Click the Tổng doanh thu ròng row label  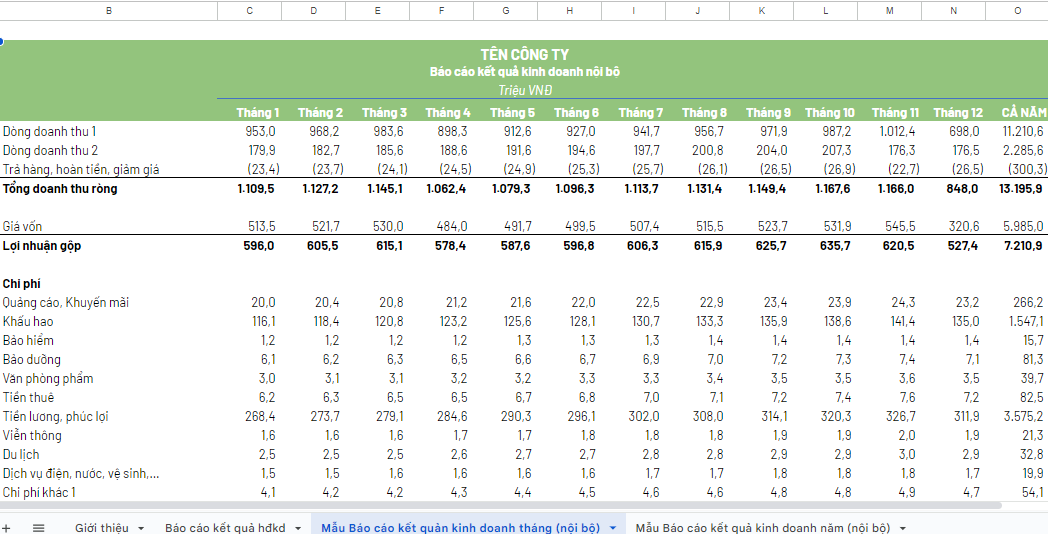tap(60, 189)
